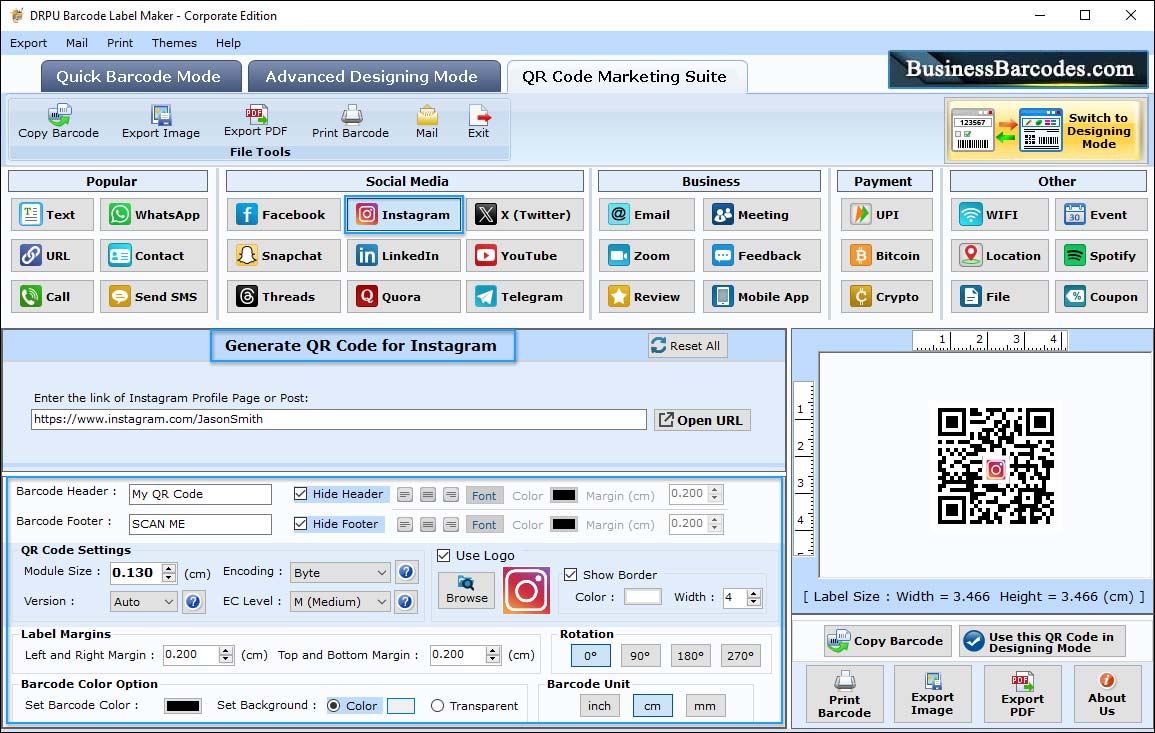Choose the Snapchat QR type
This screenshot has width=1155, height=733.
284,256
